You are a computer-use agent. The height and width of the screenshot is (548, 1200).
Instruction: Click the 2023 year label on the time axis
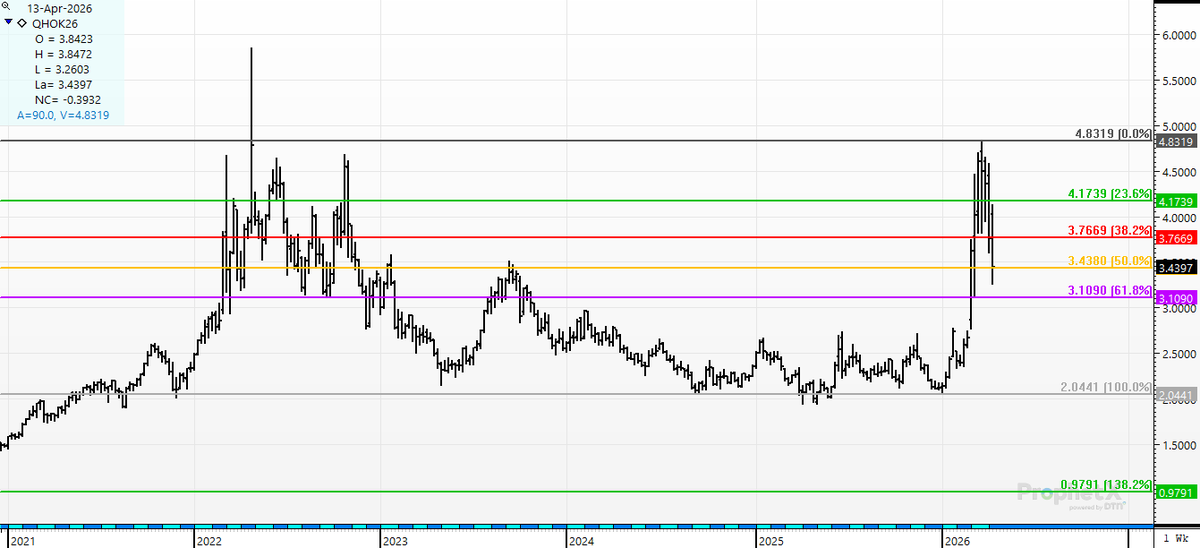point(394,540)
